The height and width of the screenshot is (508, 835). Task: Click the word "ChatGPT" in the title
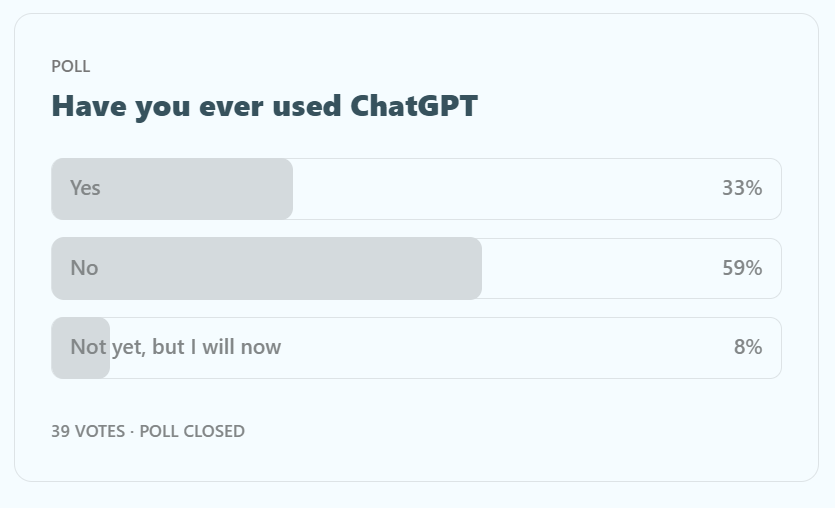click(x=414, y=105)
